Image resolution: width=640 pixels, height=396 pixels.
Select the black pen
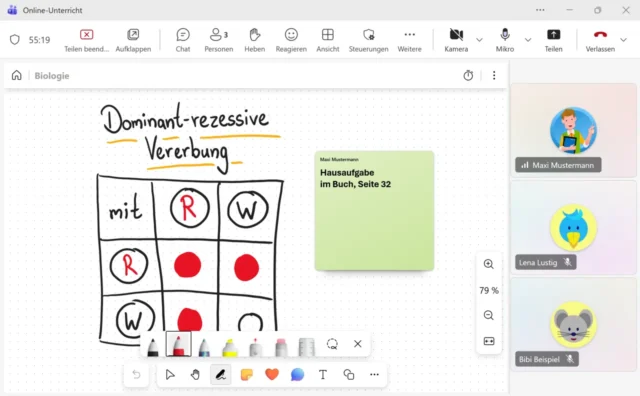[x=153, y=346]
